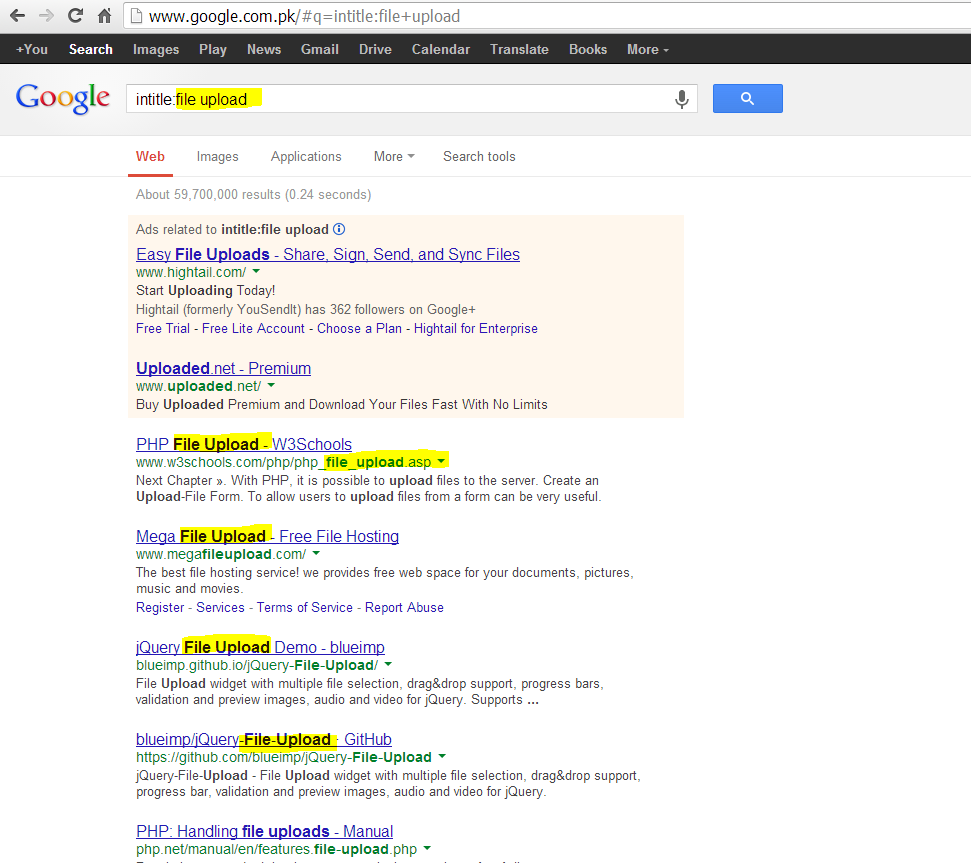Viewport: 971px width, 863px height.
Task: Click the browser forward arrow
Action: 46,15
